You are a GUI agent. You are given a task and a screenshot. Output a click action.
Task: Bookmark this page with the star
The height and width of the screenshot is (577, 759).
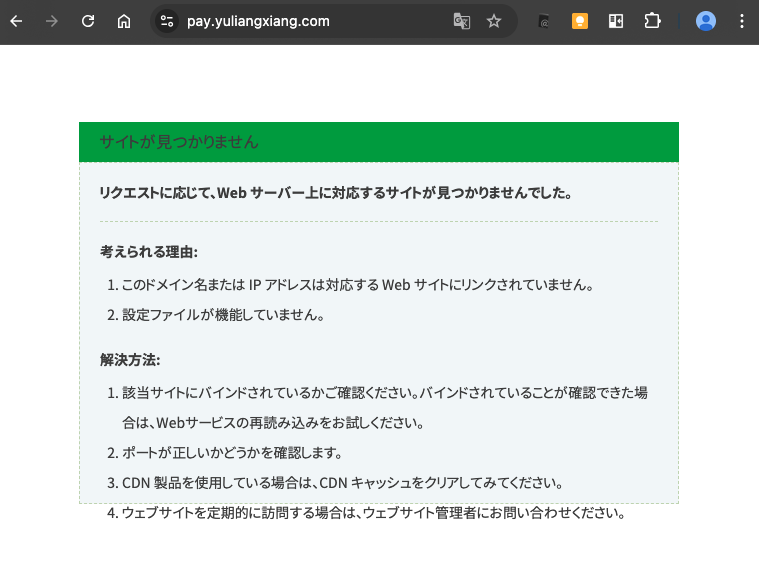click(x=494, y=21)
